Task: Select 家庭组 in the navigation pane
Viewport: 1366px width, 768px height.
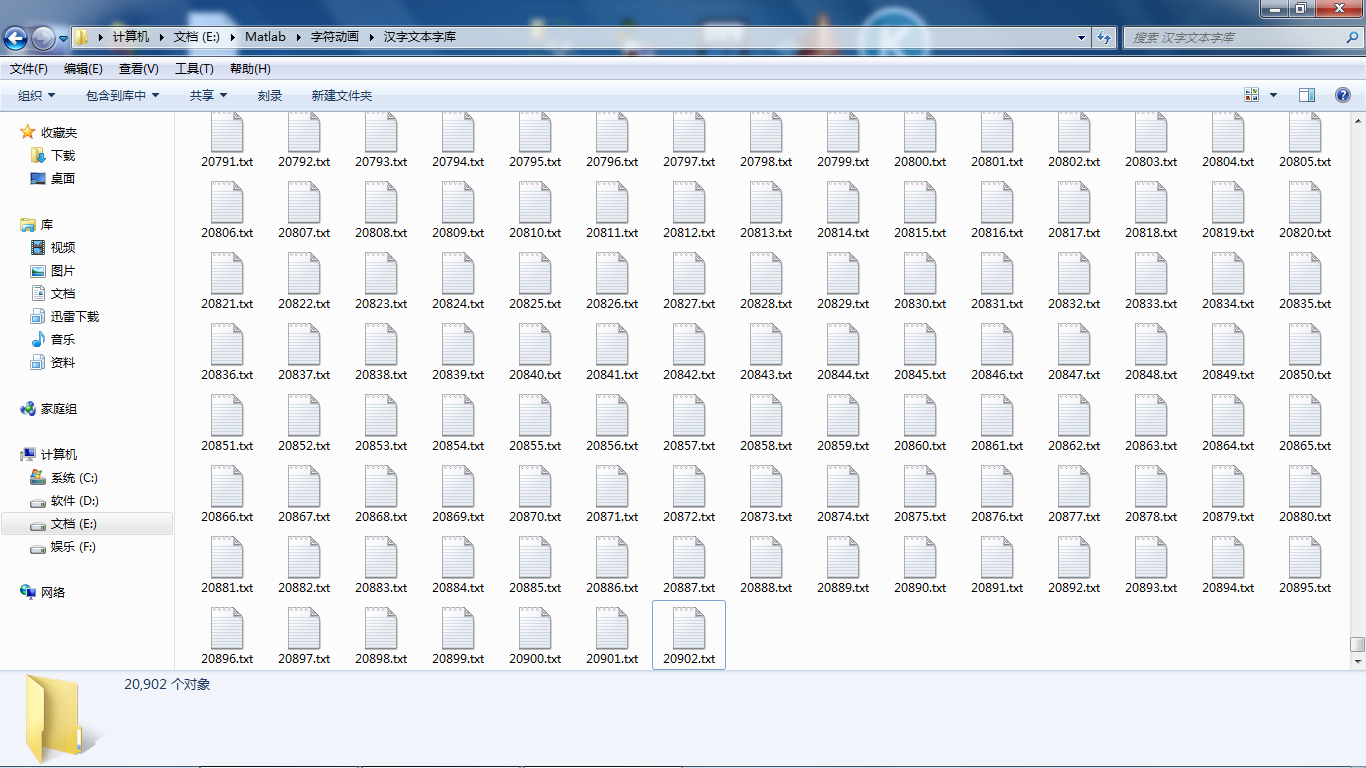Action: pyautogui.click(x=59, y=408)
